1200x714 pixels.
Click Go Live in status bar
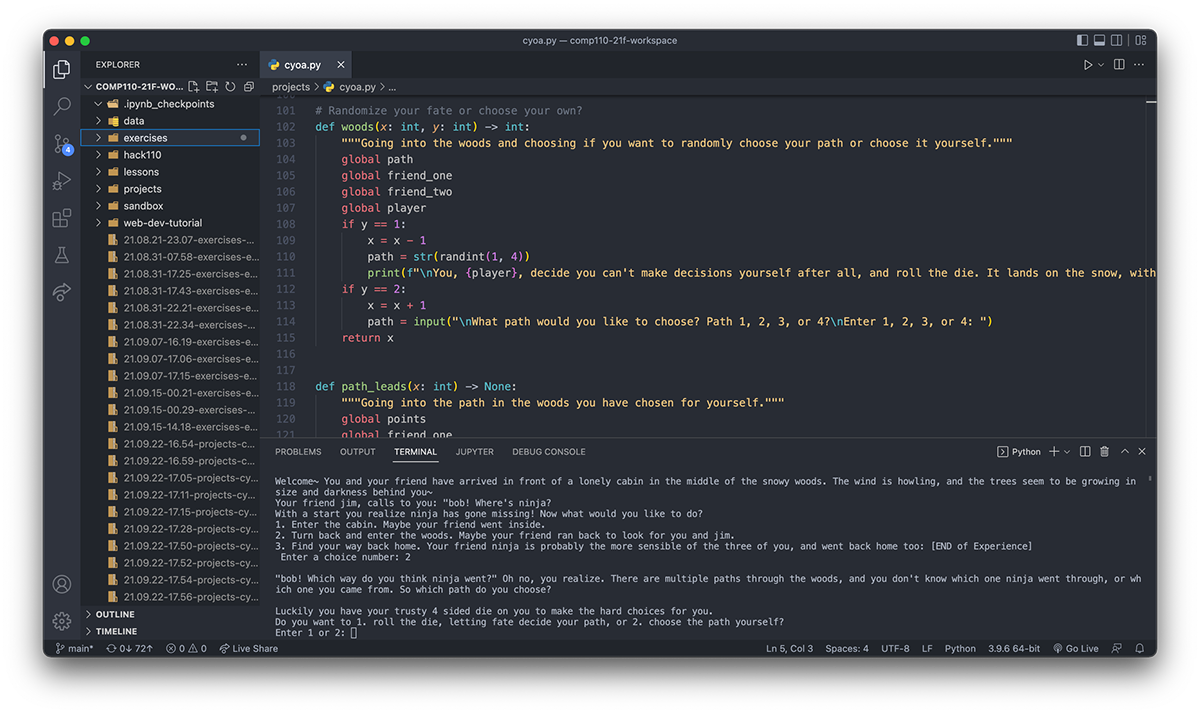pos(1075,649)
